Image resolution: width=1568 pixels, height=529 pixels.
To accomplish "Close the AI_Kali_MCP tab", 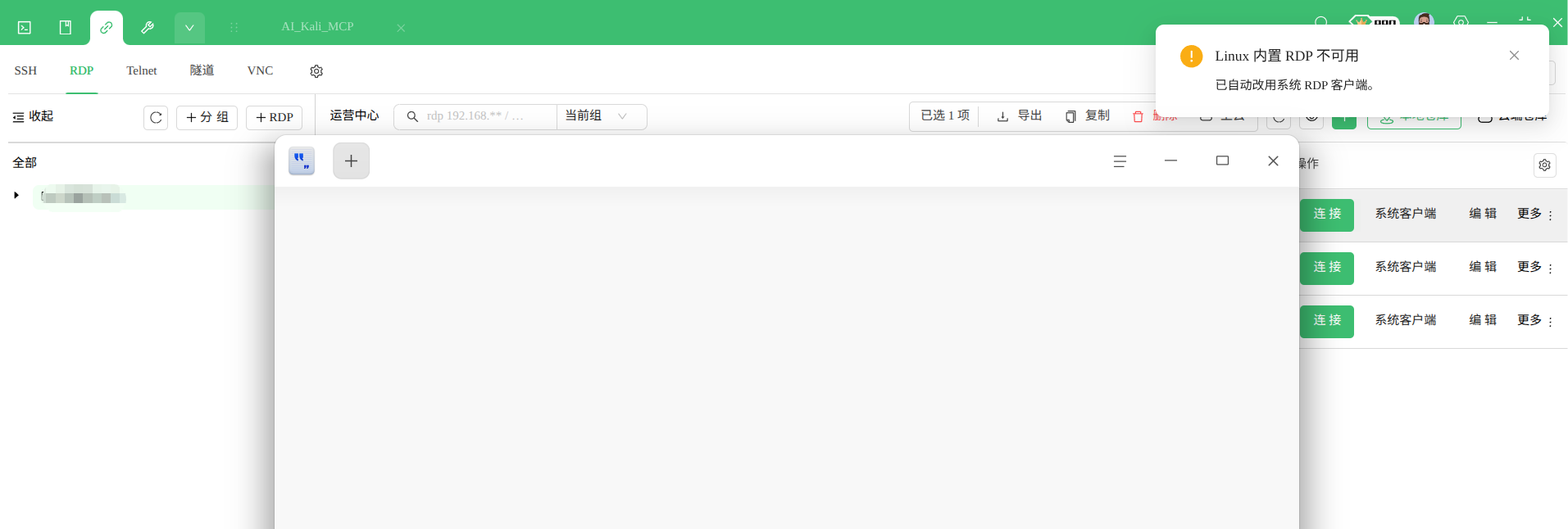I will (x=401, y=28).
